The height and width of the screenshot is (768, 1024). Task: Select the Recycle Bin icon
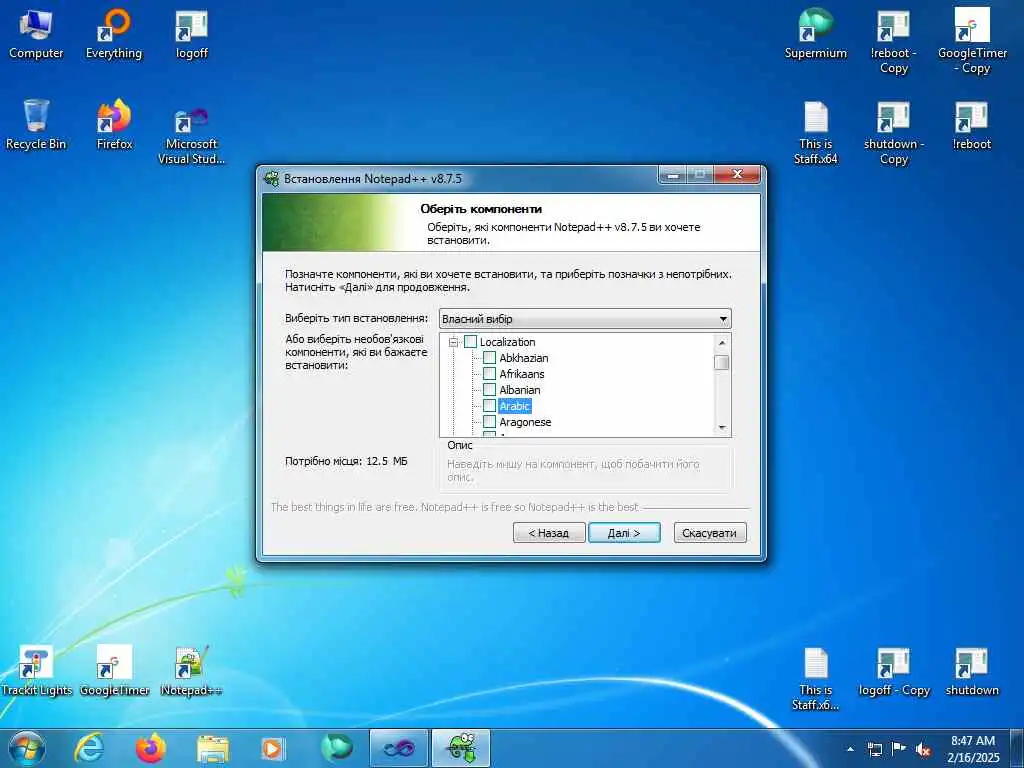(x=36, y=125)
